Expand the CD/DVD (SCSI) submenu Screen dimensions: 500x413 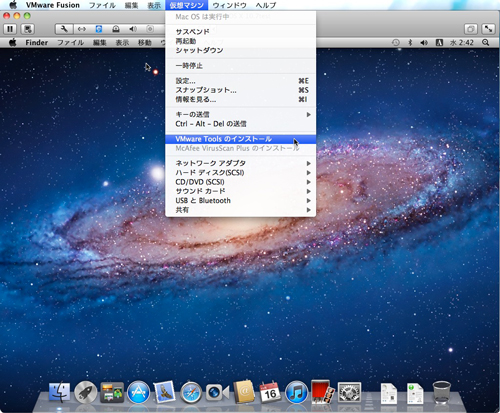(x=240, y=182)
